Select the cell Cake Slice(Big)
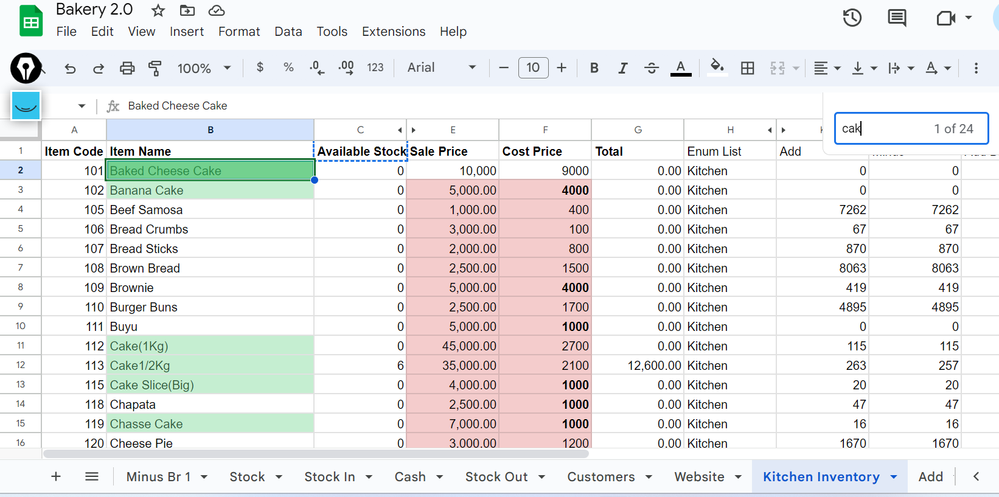Viewport: 999px width, 497px height. (210, 385)
